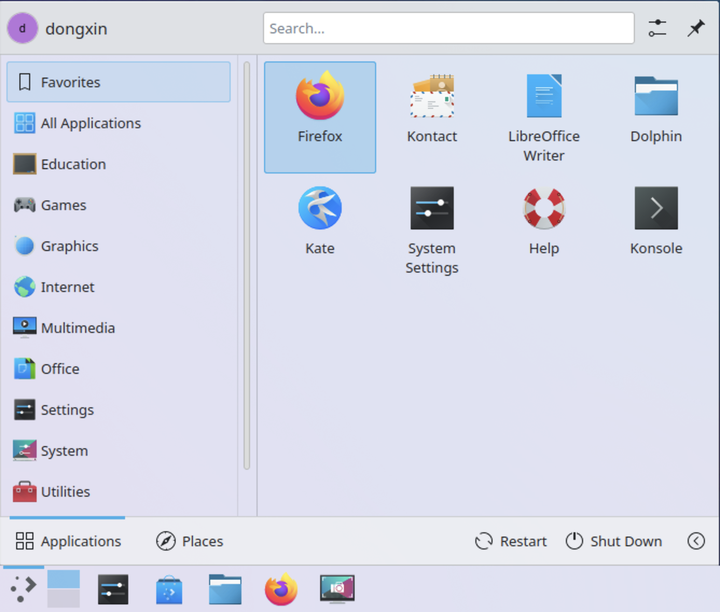The width and height of the screenshot is (720, 612).
Task: Switch to the Places tab
Action: pyautogui.click(x=189, y=541)
